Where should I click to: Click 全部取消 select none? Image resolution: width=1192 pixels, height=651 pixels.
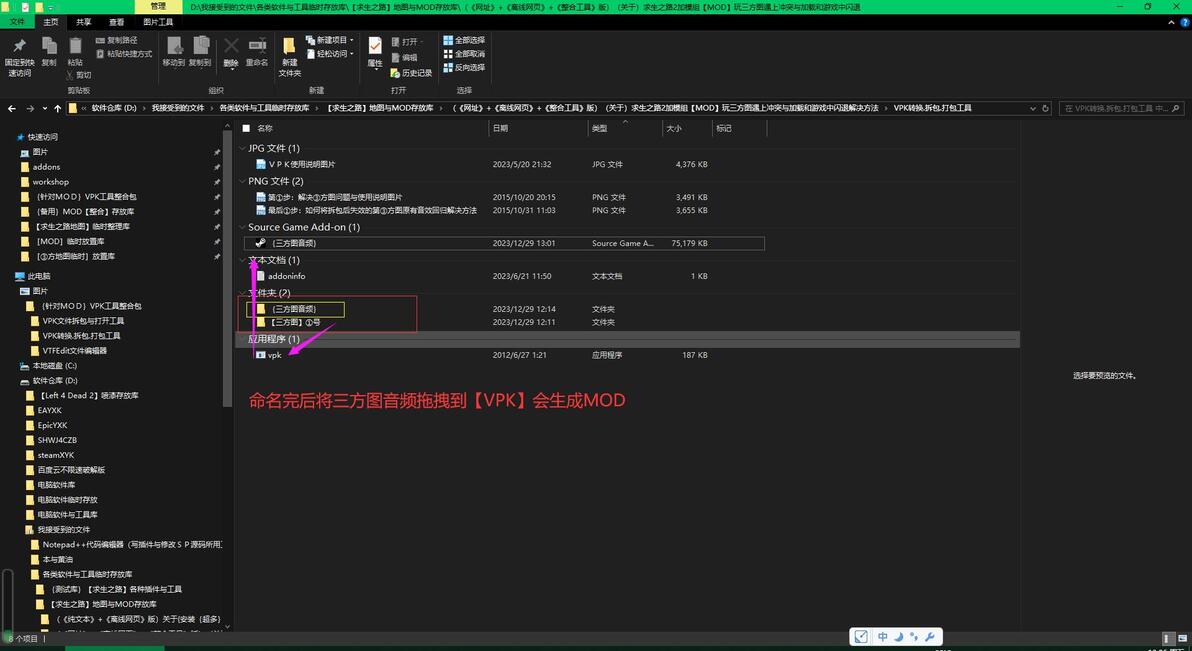click(x=464, y=54)
